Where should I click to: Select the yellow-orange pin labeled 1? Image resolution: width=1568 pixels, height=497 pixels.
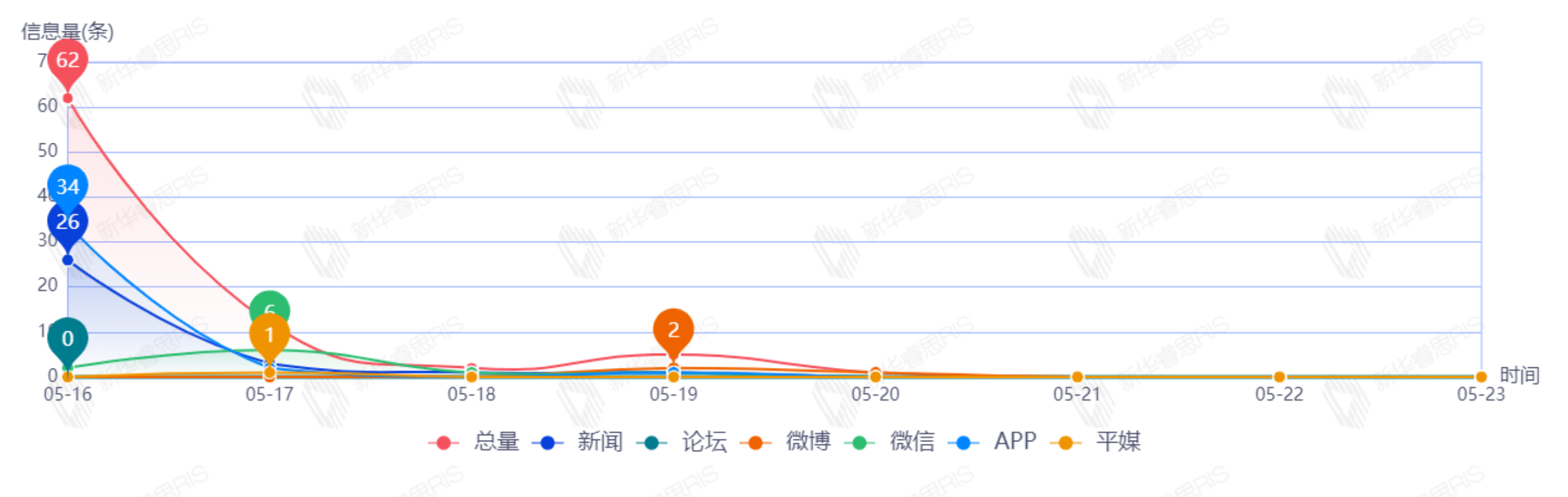[269, 335]
